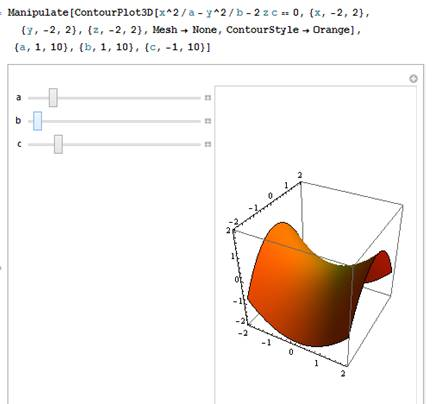Expand extra controls for slider c
This screenshot has height=404, width=433.
208,144
